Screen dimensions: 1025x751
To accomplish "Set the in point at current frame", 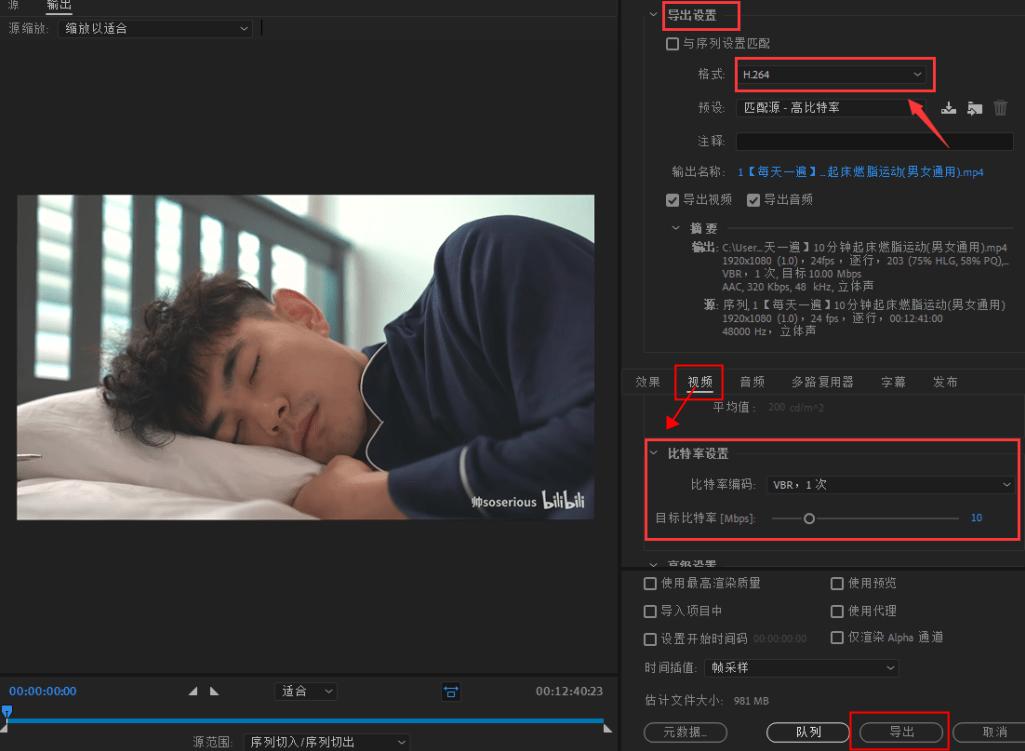I will [x=193, y=690].
